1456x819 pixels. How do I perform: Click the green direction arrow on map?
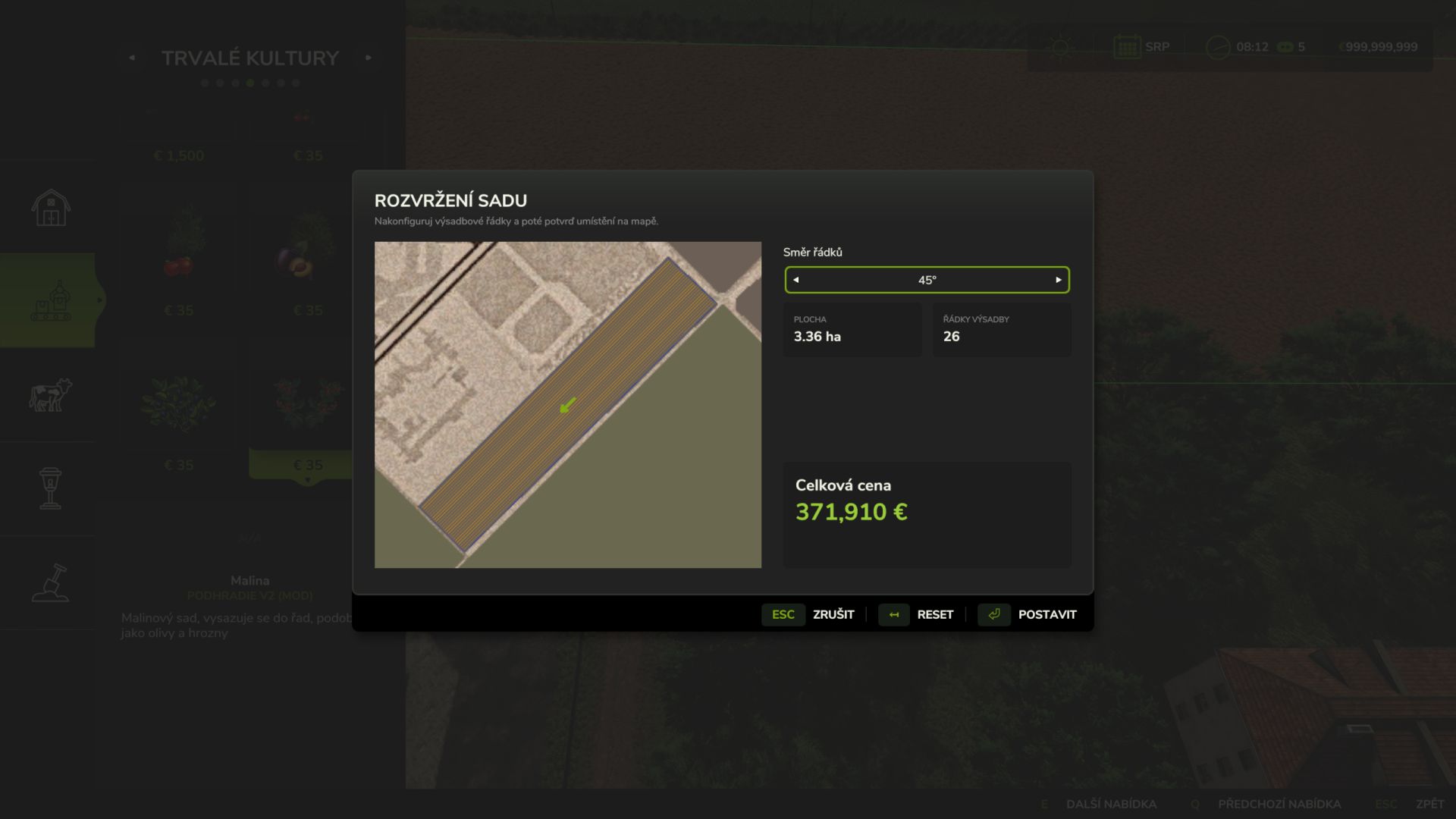(x=567, y=405)
